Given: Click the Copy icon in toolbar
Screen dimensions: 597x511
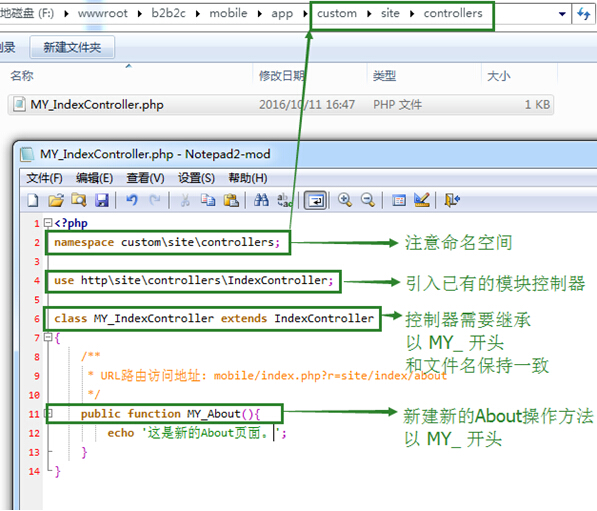Looking at the screenshot, I should 208,200.
